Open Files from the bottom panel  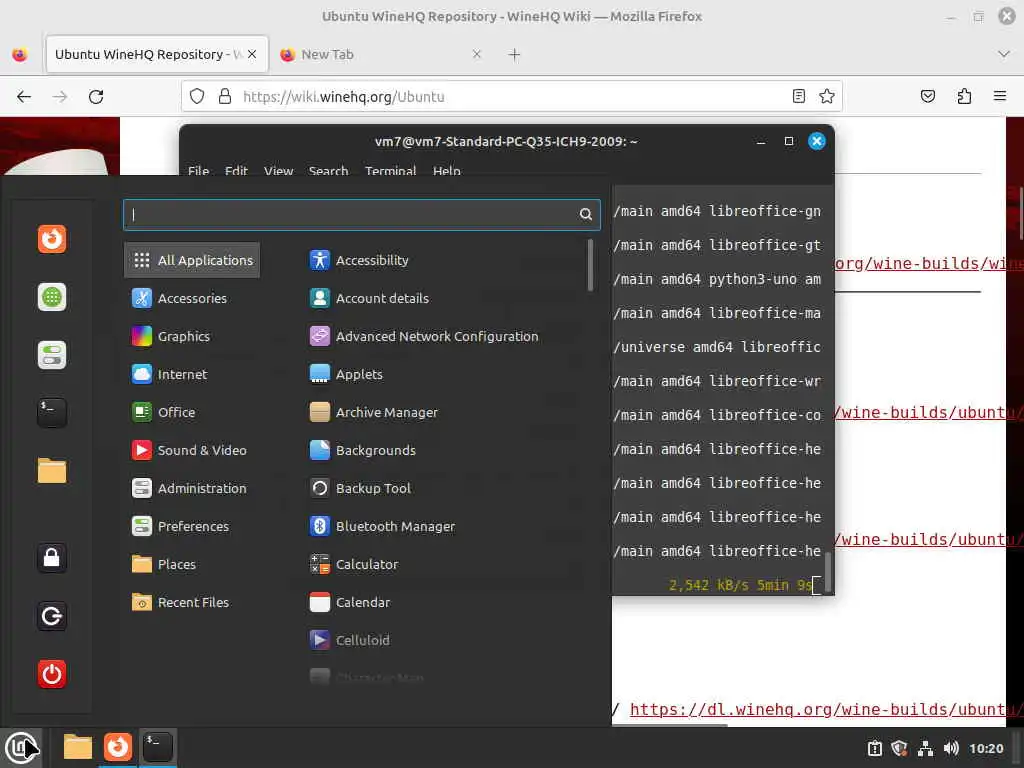coord(78,747)
